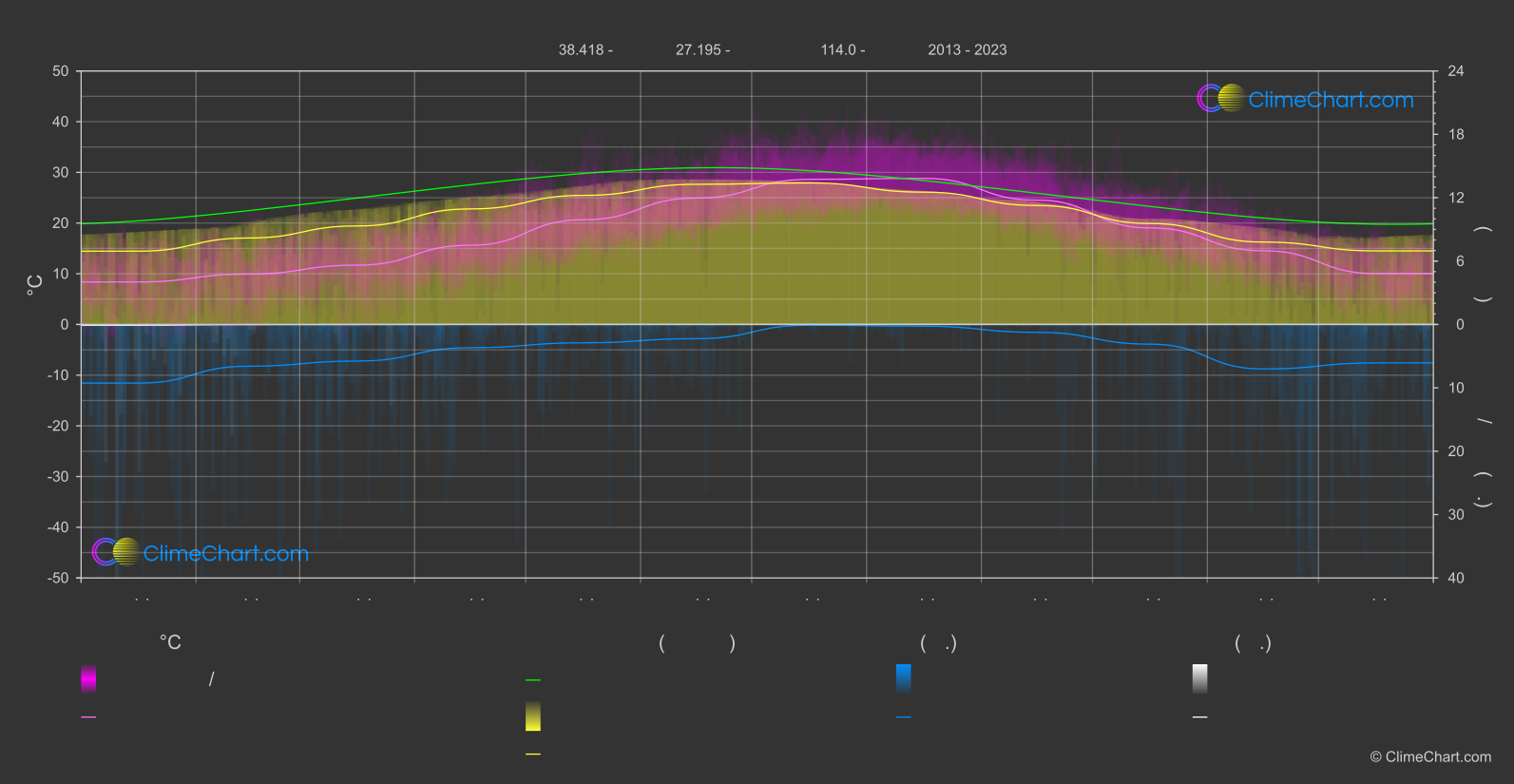The height and width of the screenshot is (784, 1514).
Task: Click the ClimeChart.com logo at top right
Action: [x=1305, y=99]
